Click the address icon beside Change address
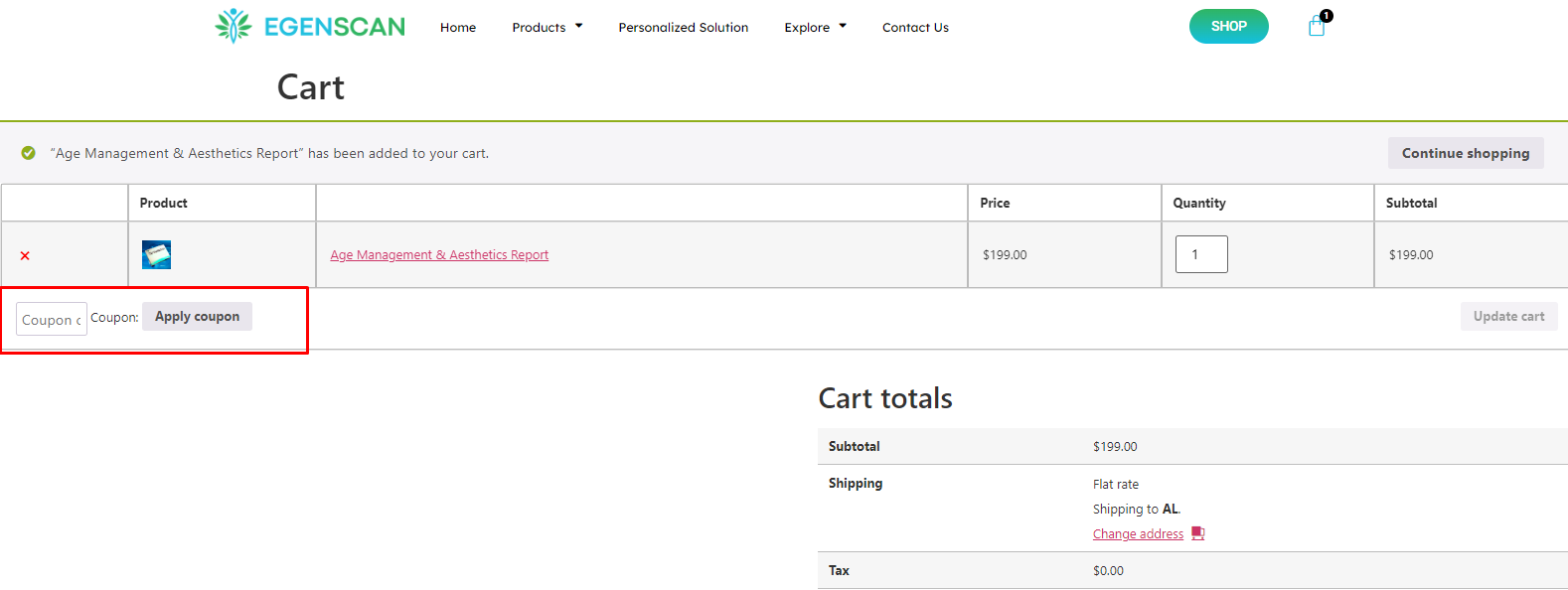This screenshot has height=590, width=1568. click(1198, 533)
